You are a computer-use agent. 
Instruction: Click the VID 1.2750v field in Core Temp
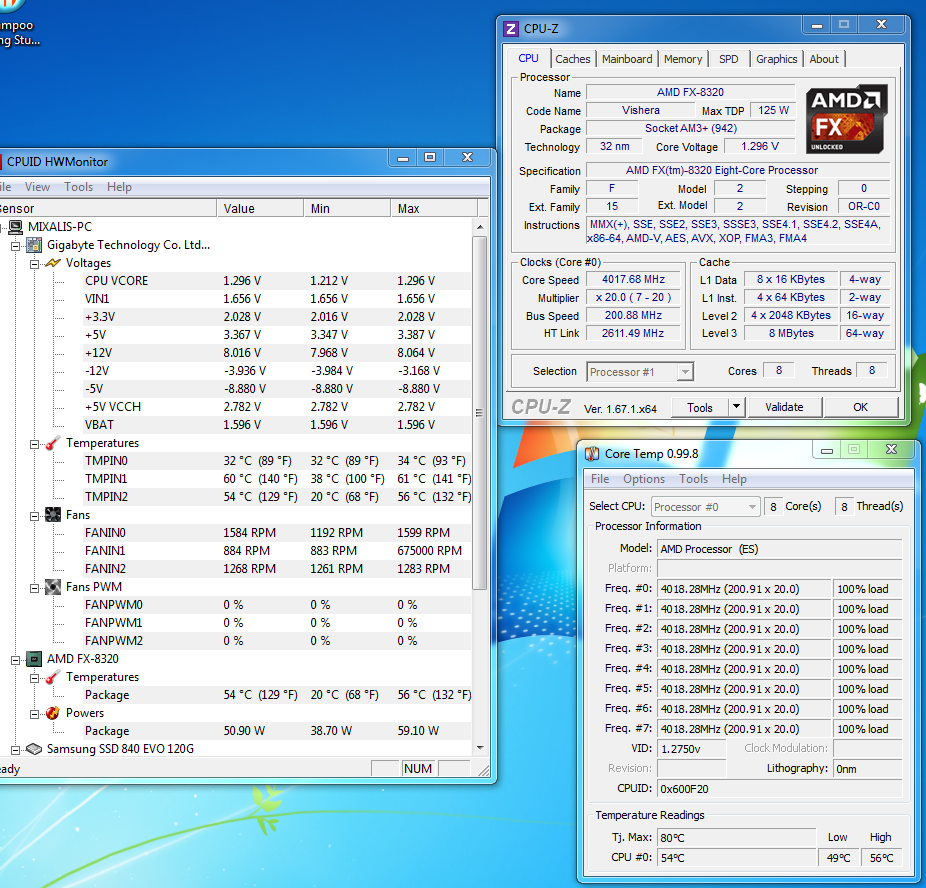tap(692, 749)
